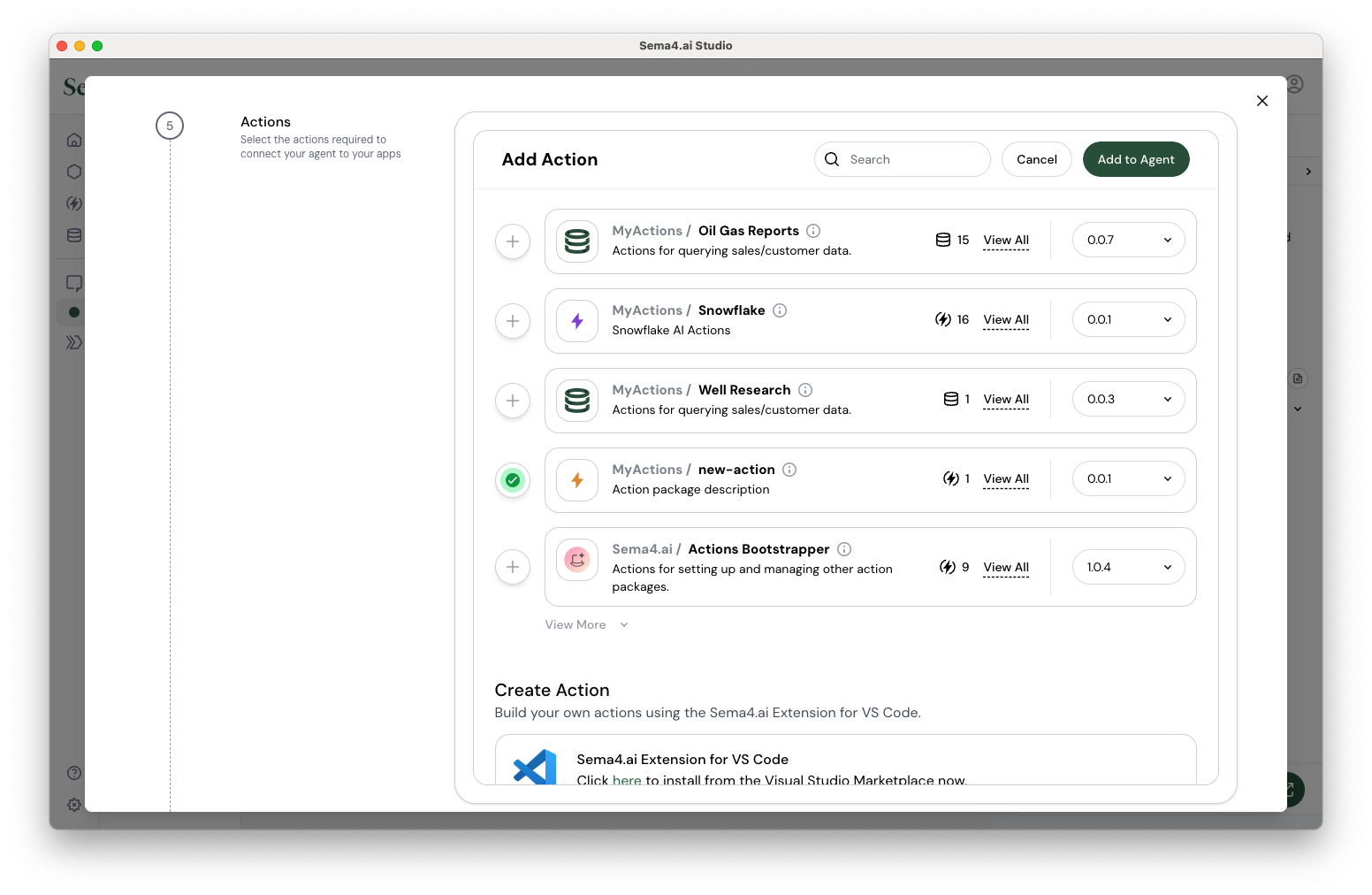The width and height of the screenshot is (1372, 895).
Task: Open the Actions lightning sidebar icon
Action: (x=74, y=203)
